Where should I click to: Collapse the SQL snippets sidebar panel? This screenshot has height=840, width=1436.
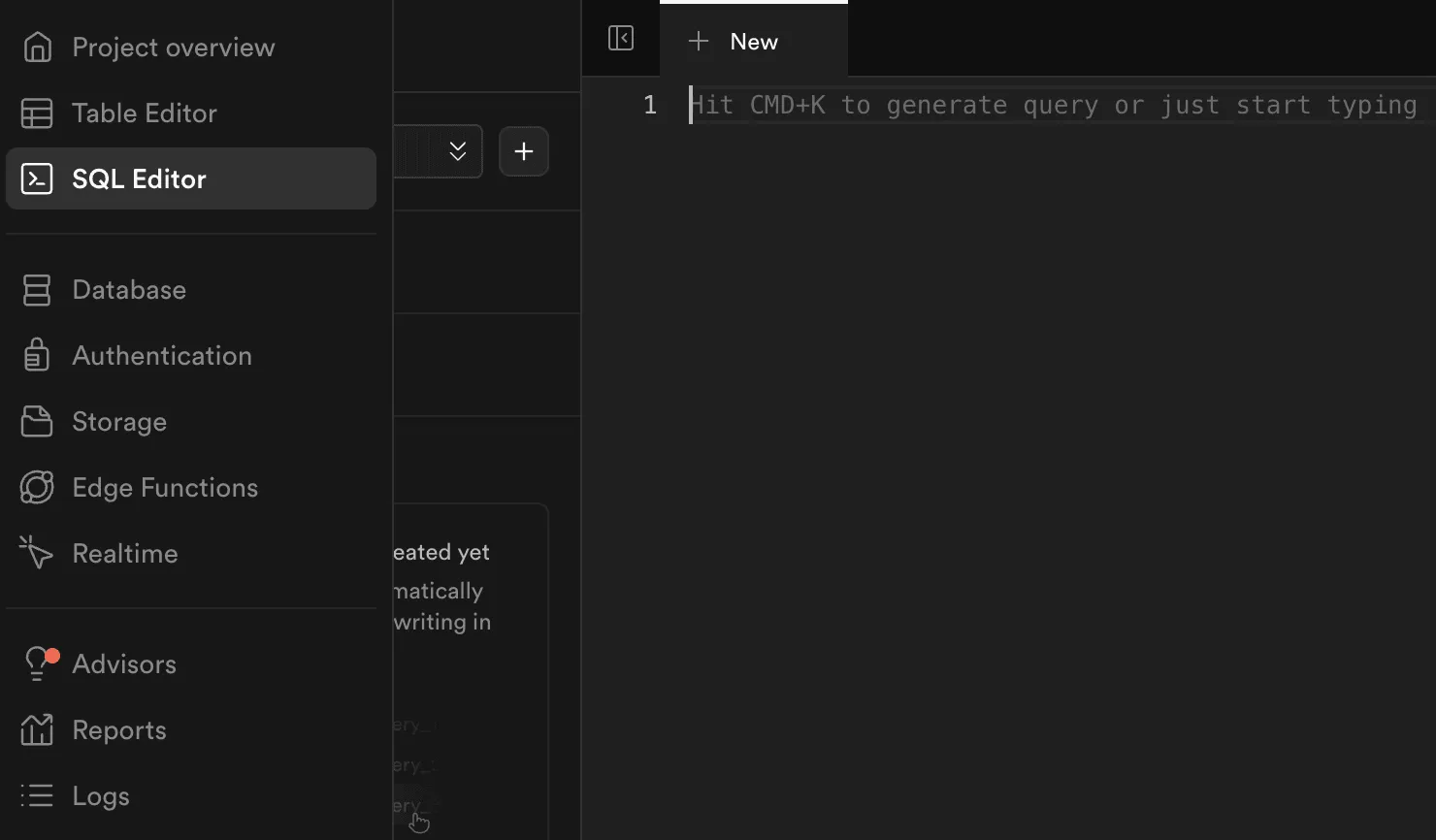pos(621,38)
